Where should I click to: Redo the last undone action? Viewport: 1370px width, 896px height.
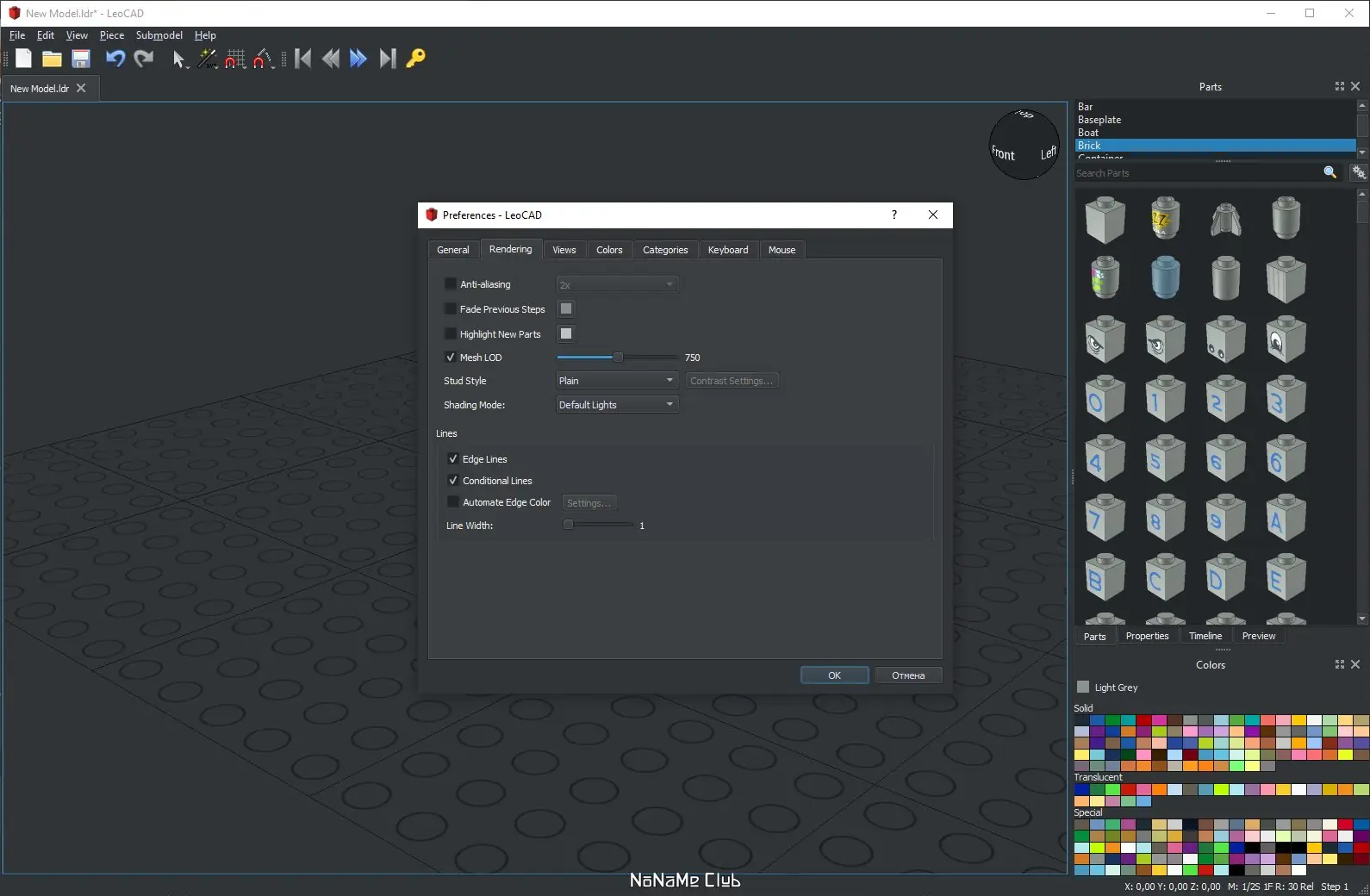click(x=144, y=59)
